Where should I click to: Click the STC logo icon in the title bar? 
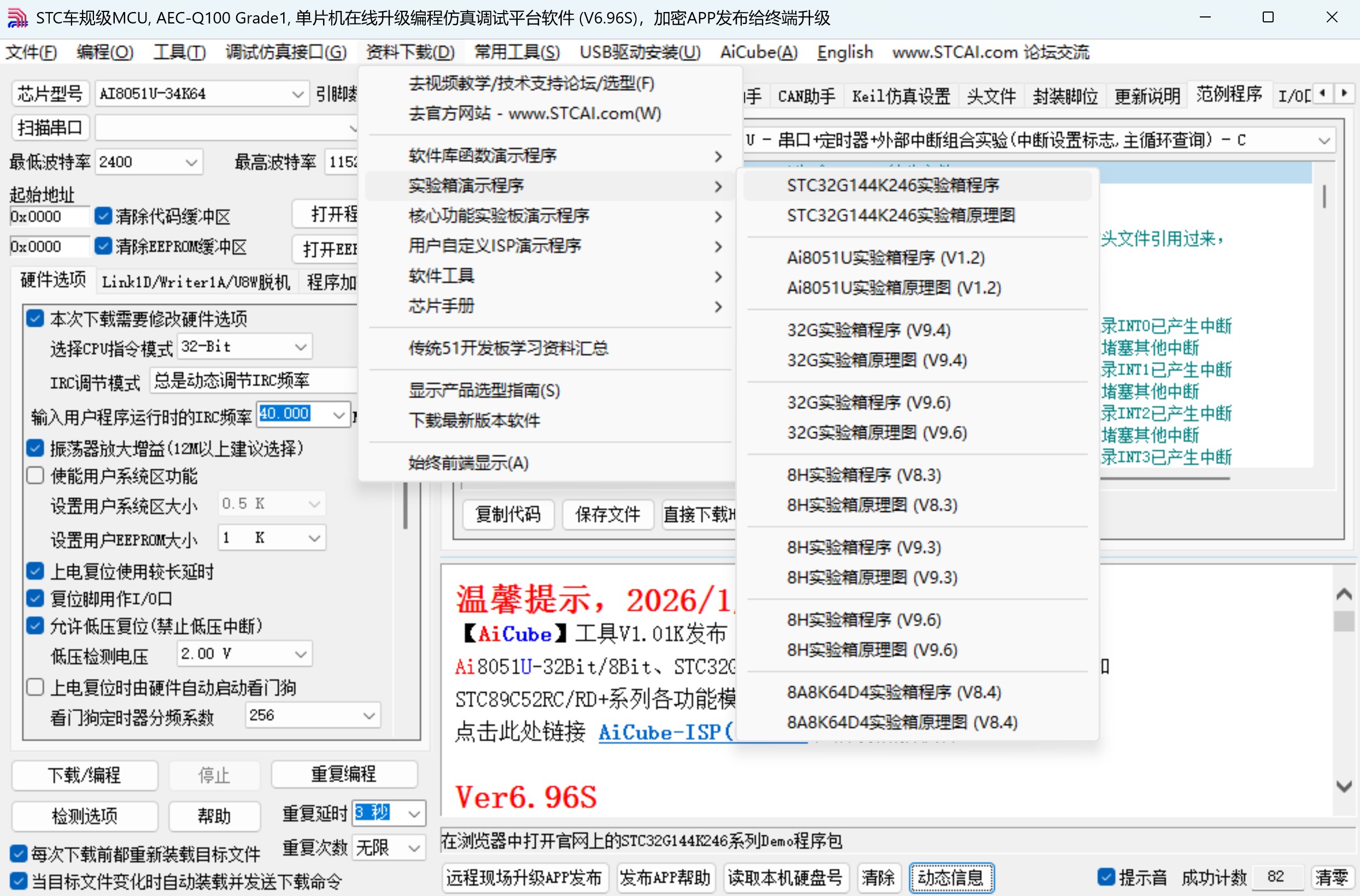(x=17, y=17)
